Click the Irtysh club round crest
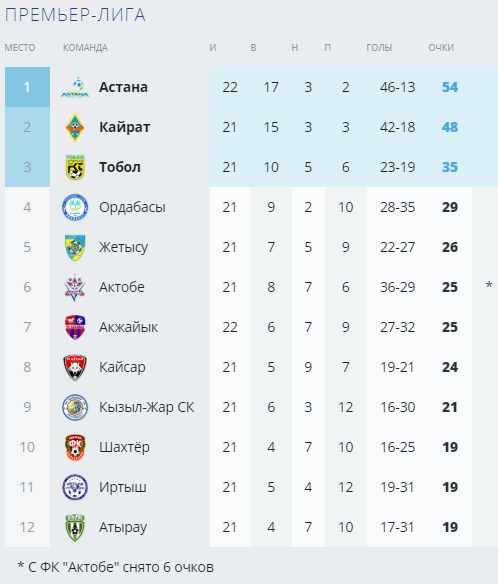498x584 pixels. [x=75, y=487]
